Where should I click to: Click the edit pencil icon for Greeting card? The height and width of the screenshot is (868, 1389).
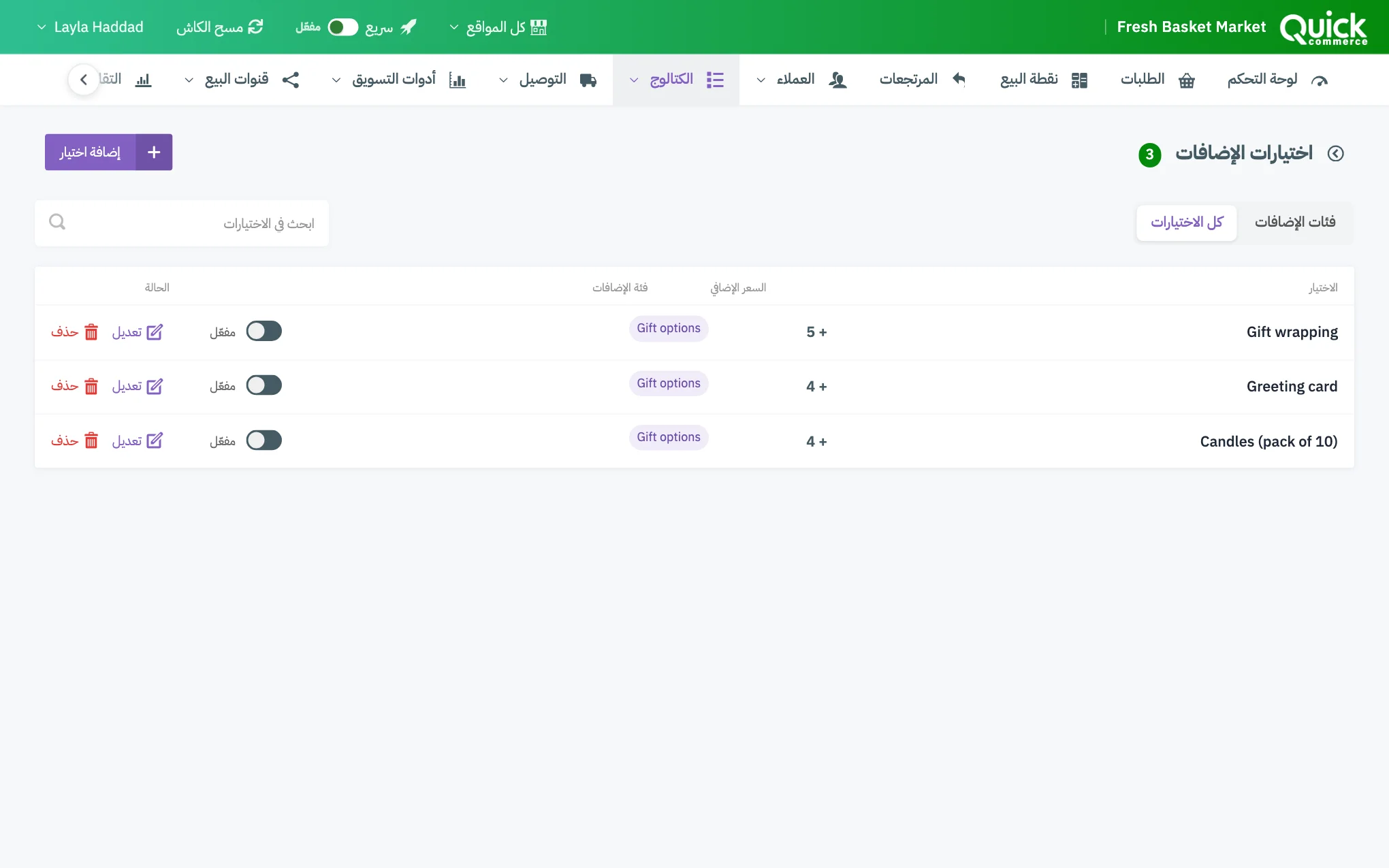click(155, 387)
